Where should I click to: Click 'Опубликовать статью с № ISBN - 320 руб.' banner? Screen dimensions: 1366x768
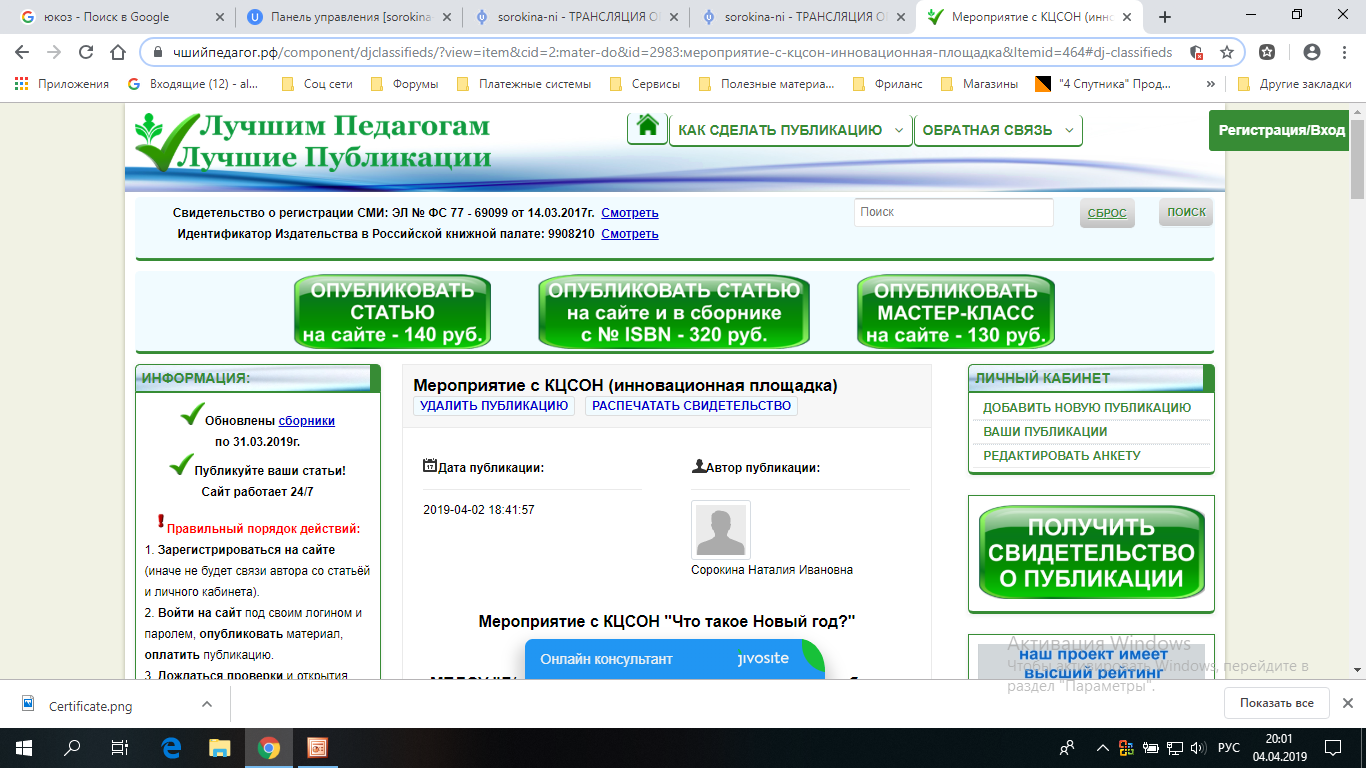[x=674, y=312]
